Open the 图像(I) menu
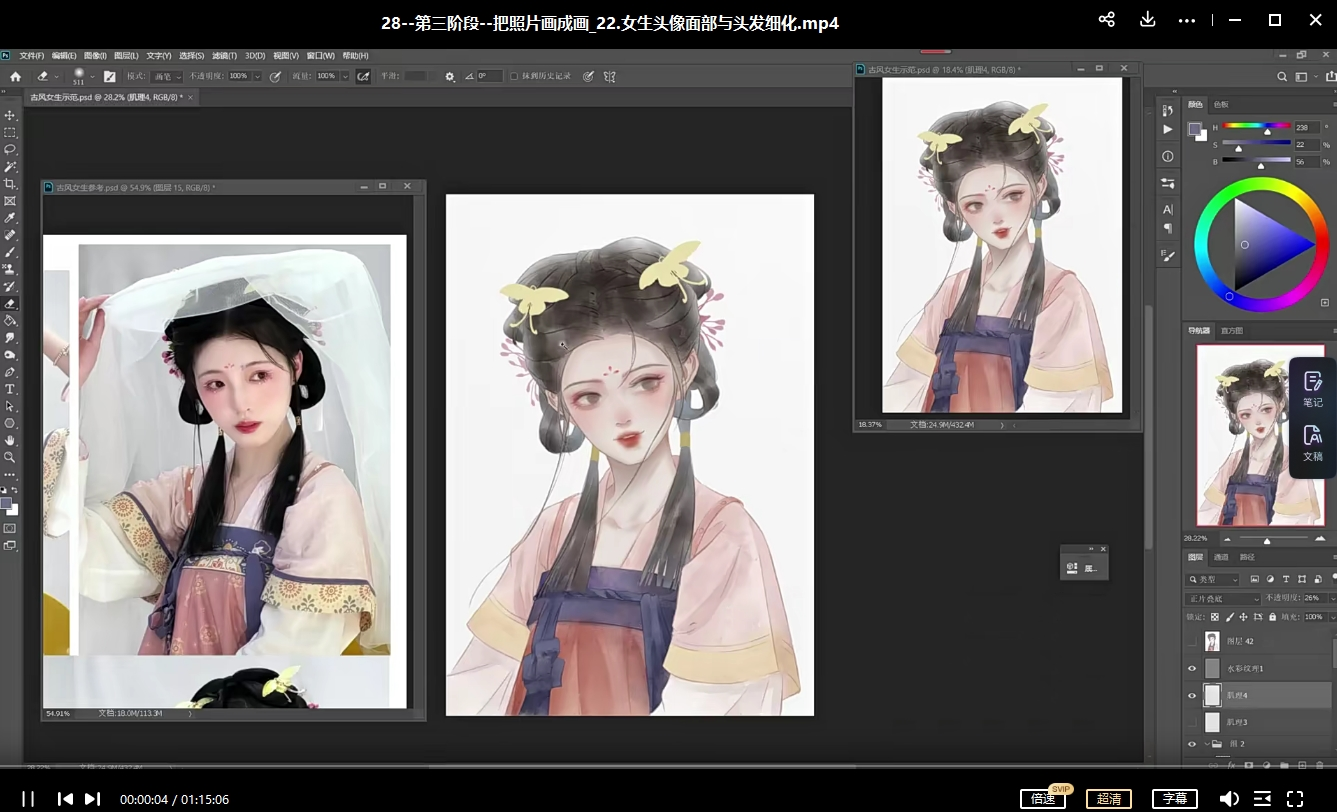 95,56
